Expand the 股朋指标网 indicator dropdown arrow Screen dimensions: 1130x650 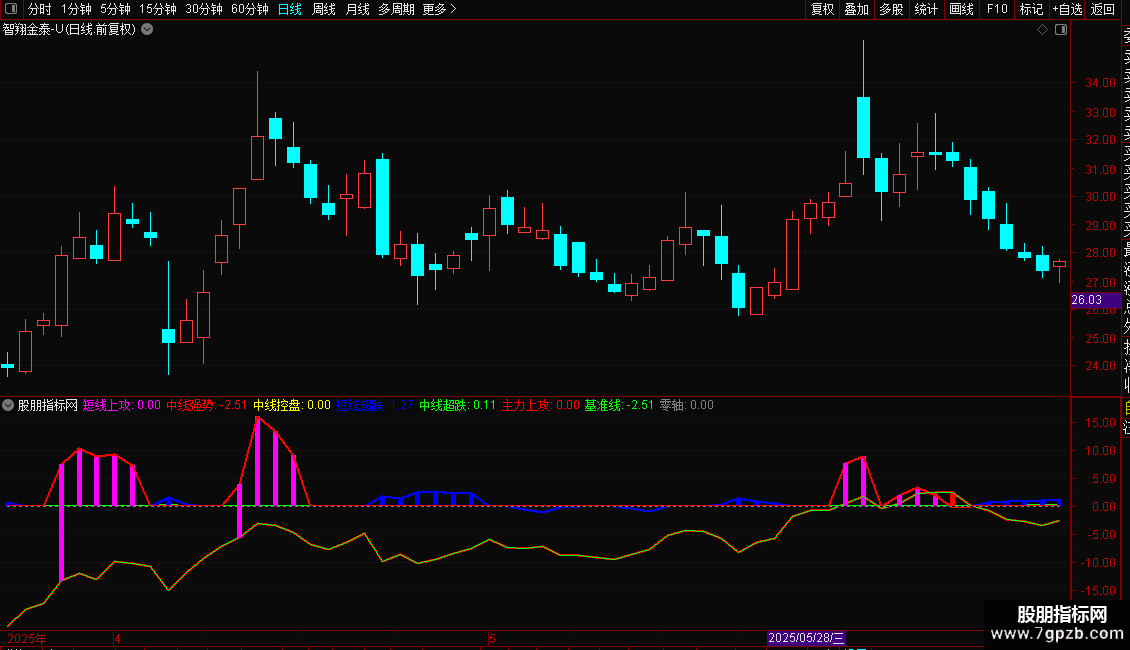point(8,405)
